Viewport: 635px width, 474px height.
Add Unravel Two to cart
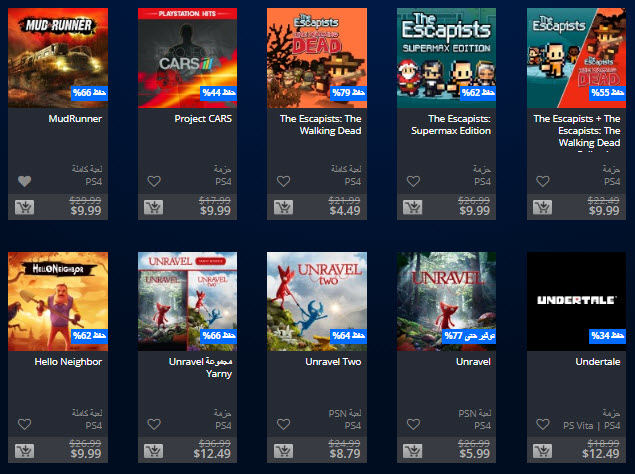point(283,451)
